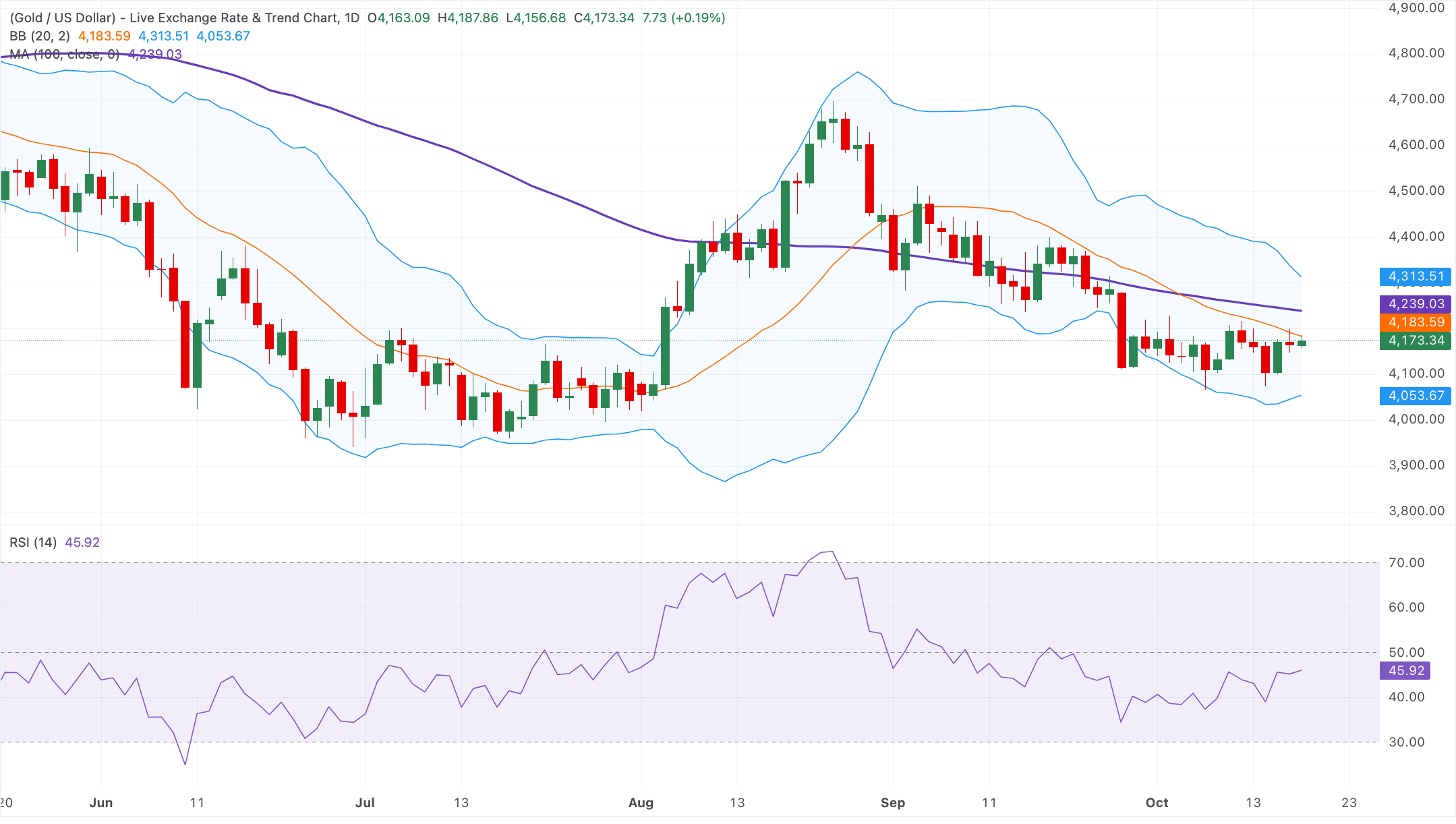Click the blue 4,053.67 lower band price label
Screen dimensions: 1456x824
pyautogui.click(x=1416, y=396)
